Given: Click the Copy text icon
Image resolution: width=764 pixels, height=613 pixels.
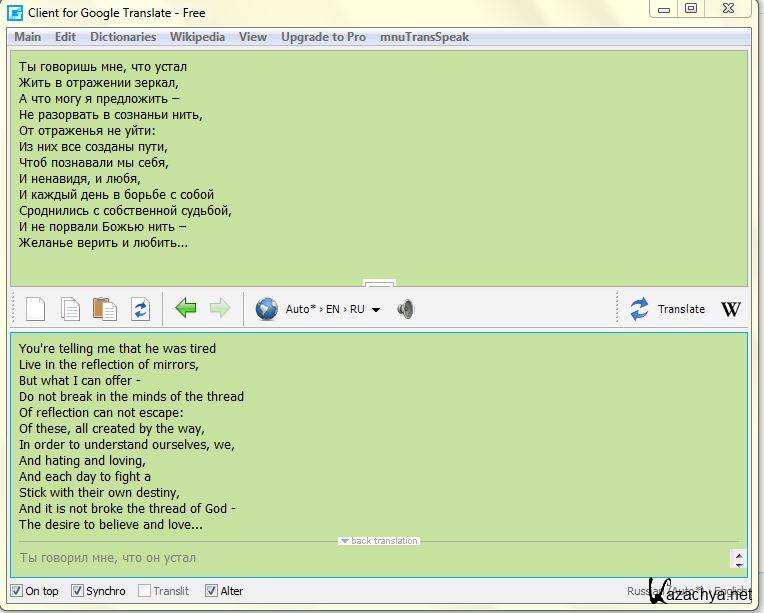Looking at the screenshot, I should coord(70,309).
